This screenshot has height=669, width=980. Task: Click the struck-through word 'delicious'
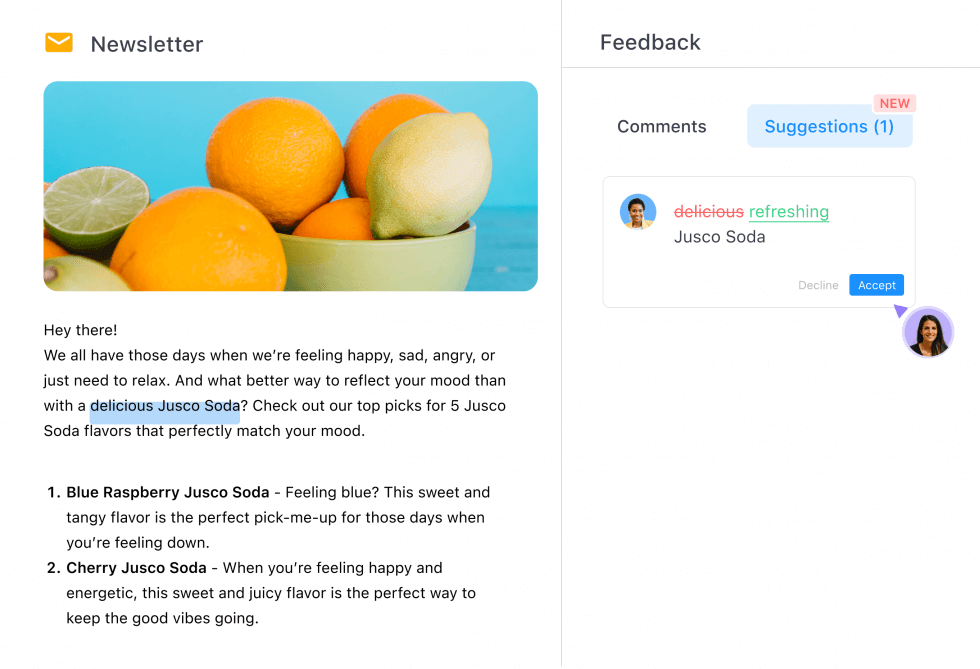(x=709, y=212)
